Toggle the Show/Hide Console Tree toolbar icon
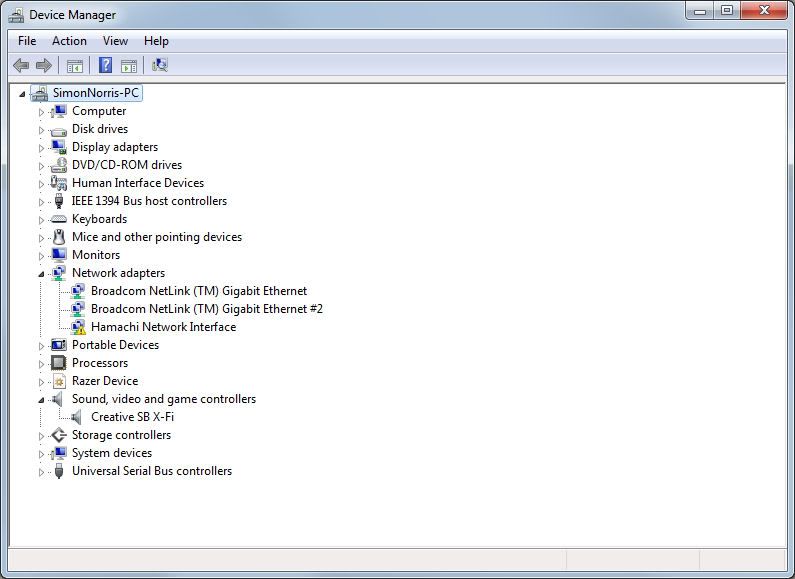 74,66
